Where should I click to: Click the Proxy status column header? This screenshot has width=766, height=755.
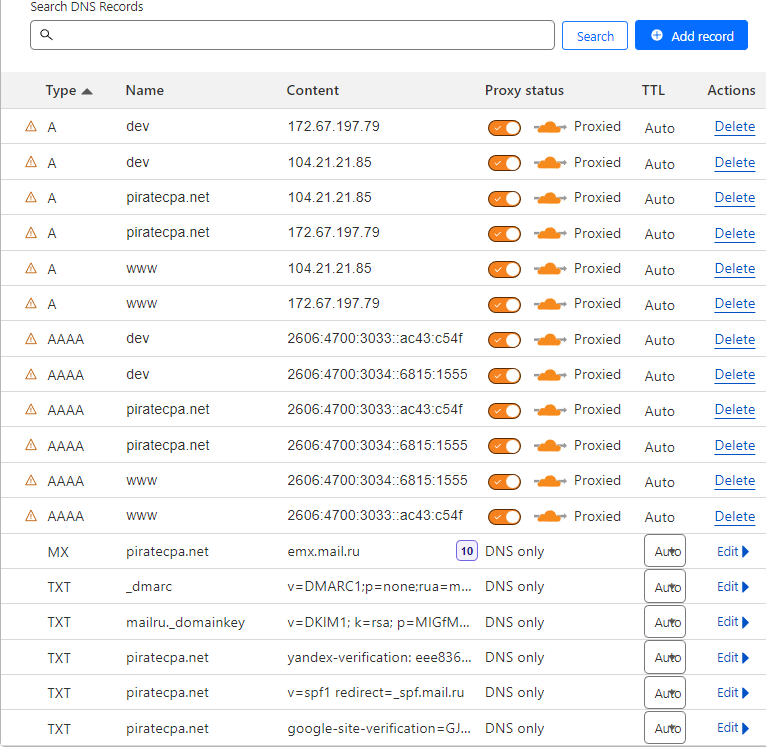point(524,90)
